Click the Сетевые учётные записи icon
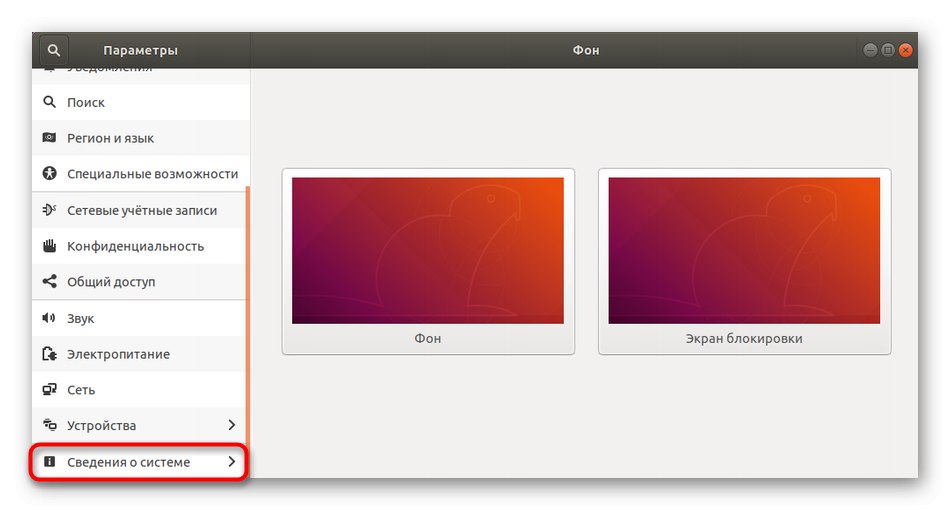This screenshot has height=510, width=950. (50, 210)
